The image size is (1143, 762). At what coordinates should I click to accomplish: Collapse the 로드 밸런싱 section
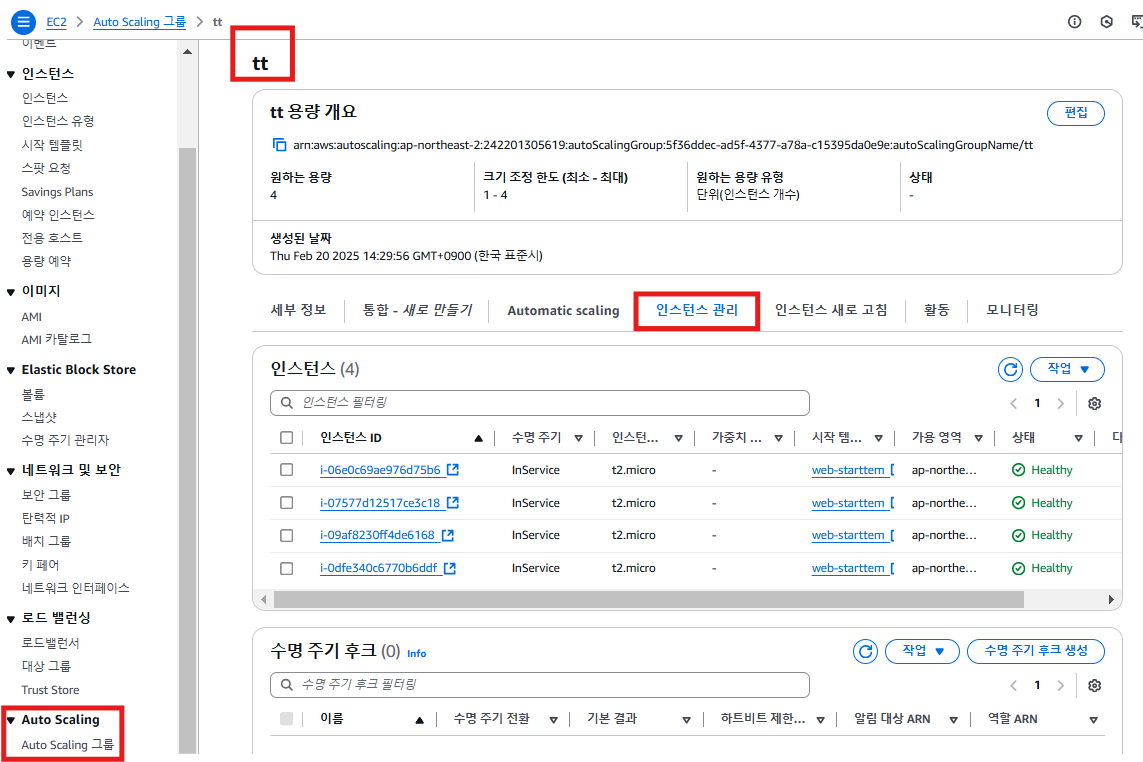pyautogui.click(x=11, y=619)
